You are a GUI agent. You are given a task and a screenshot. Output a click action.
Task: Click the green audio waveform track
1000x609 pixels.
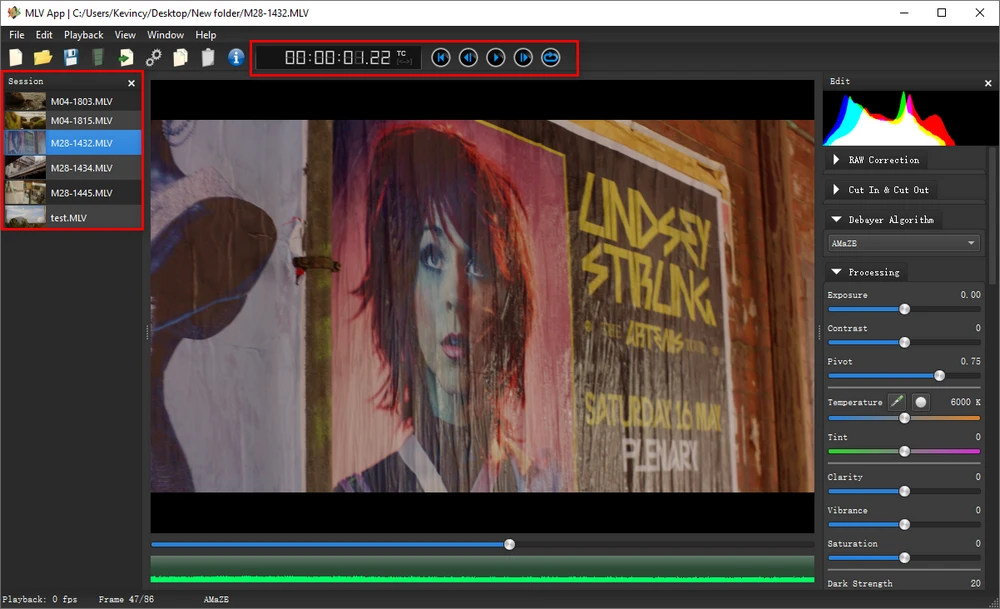482,569
